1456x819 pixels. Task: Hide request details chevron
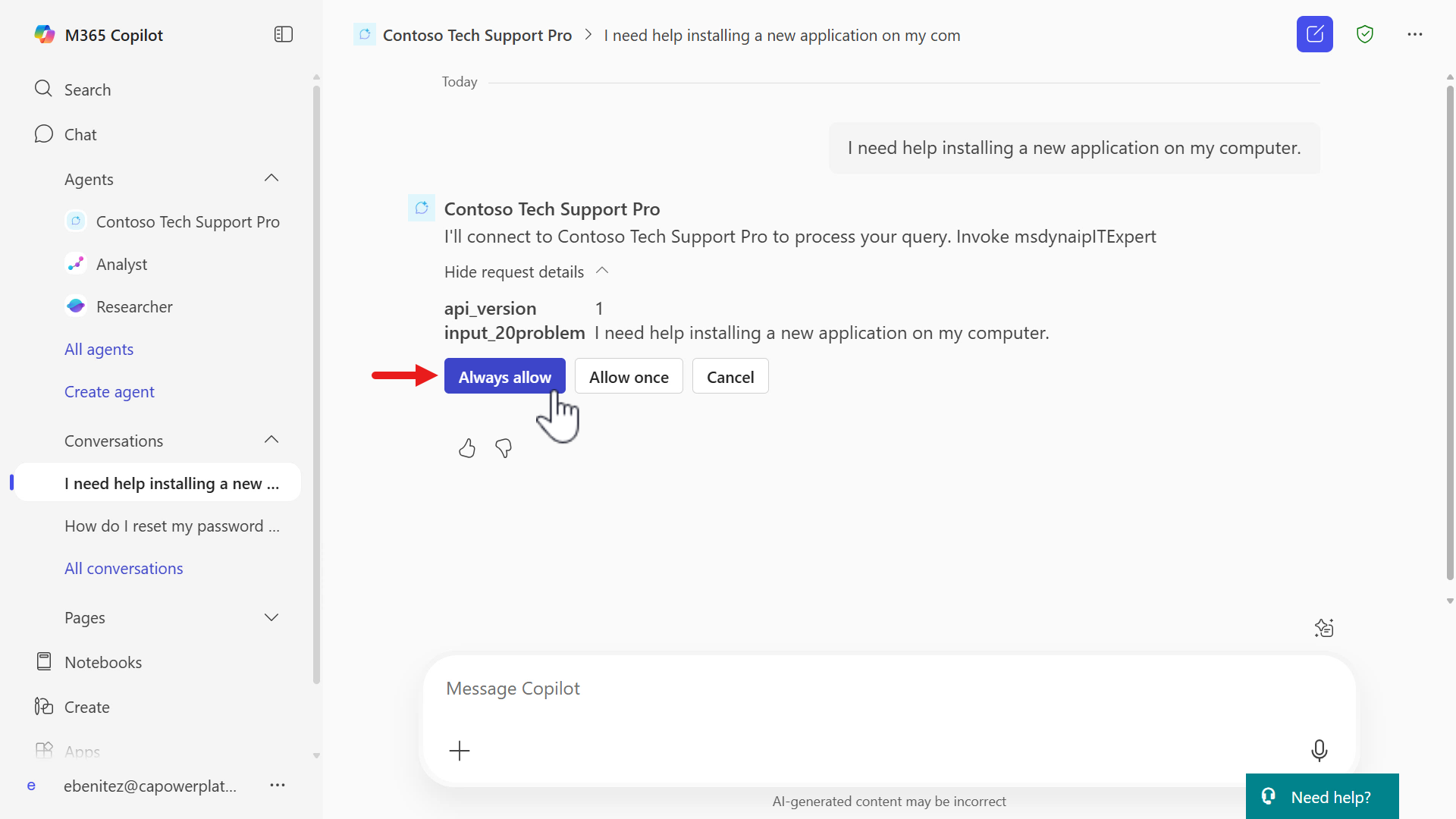tap(602, 271)
